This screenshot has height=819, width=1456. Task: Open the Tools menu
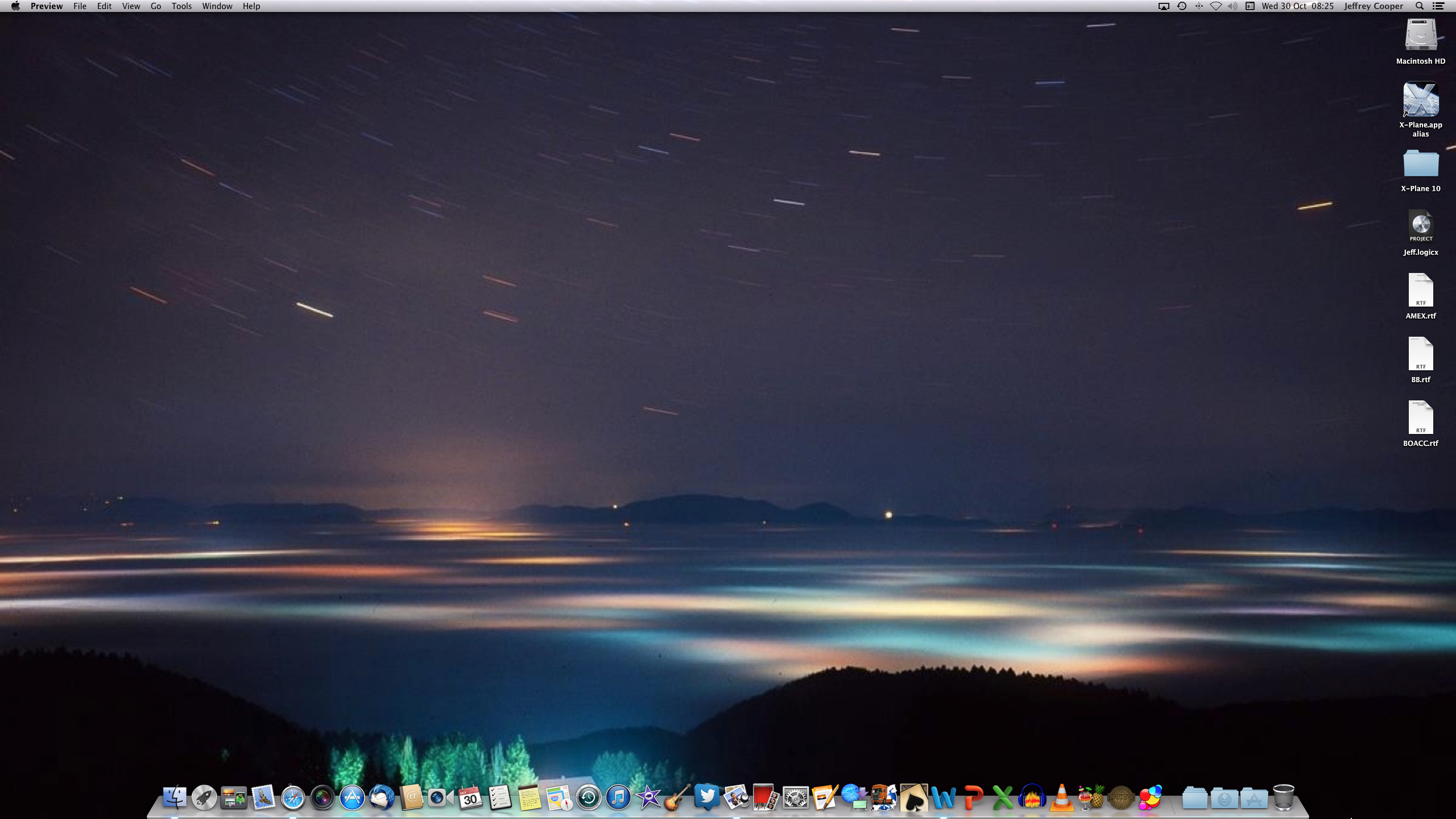[181, 6]
